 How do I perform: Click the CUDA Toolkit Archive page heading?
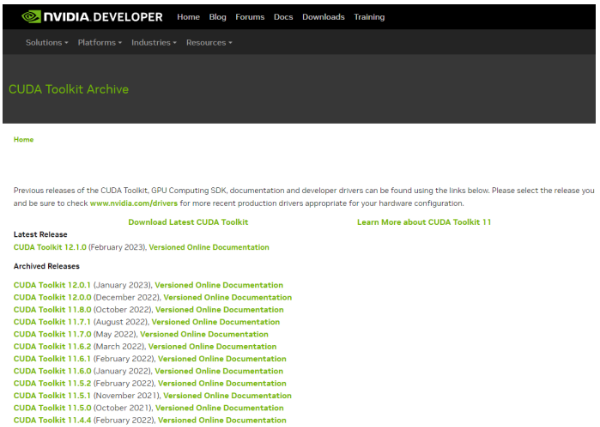coord(68,89)
